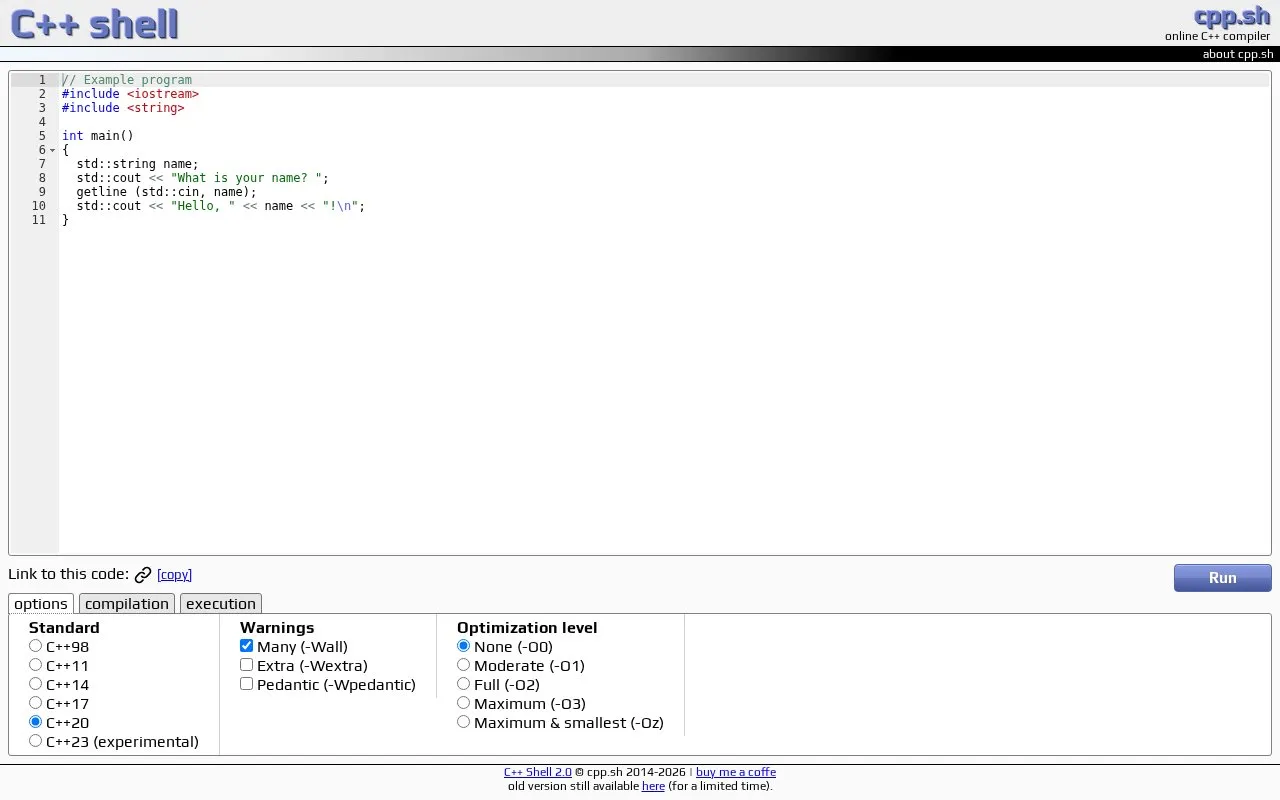Select Maximum (-O3) optimization
Image resolution: width=1280 pixels, height=800 pixels.
pos(464,703)
